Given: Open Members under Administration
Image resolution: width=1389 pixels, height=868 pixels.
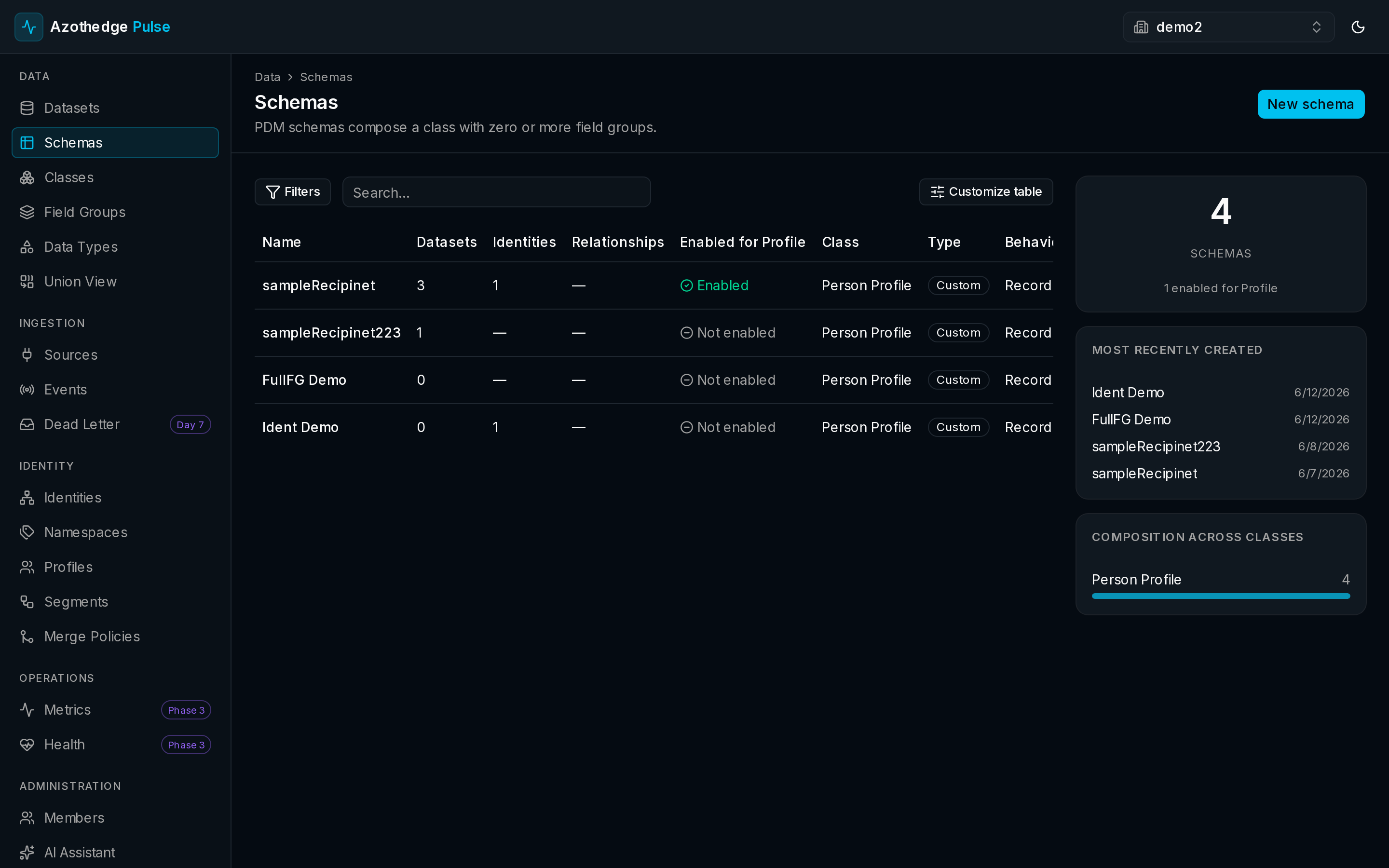Looking at the screenshot, I should click(115, 818).
